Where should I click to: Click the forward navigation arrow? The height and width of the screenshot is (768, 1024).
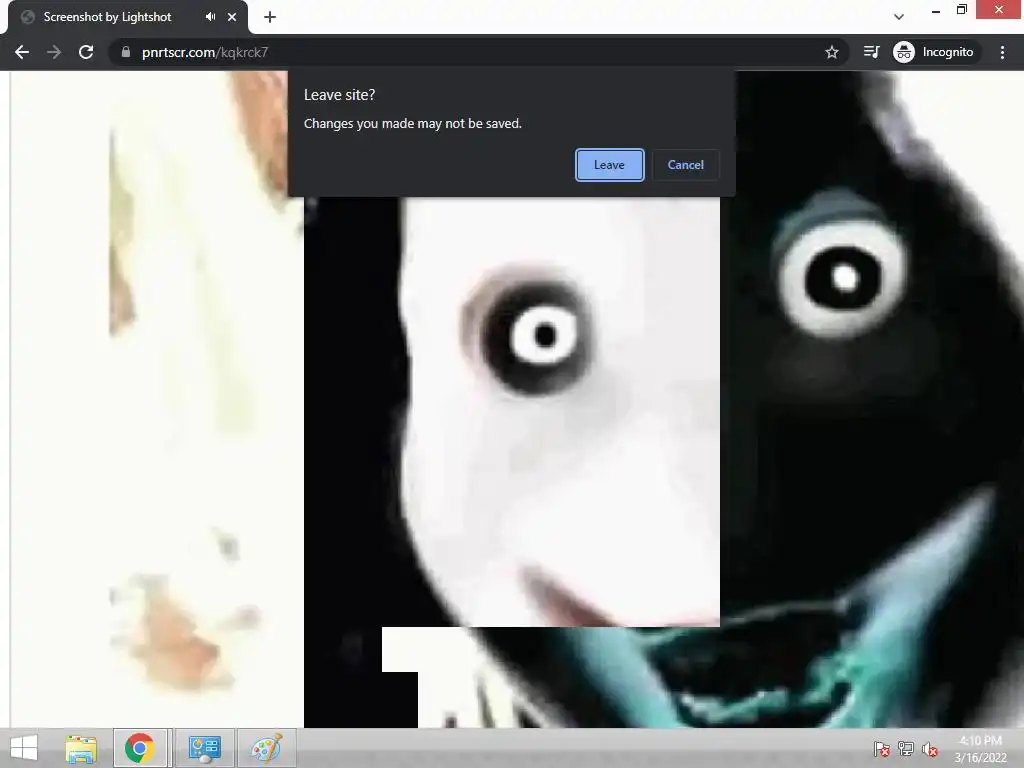(54, 52)
